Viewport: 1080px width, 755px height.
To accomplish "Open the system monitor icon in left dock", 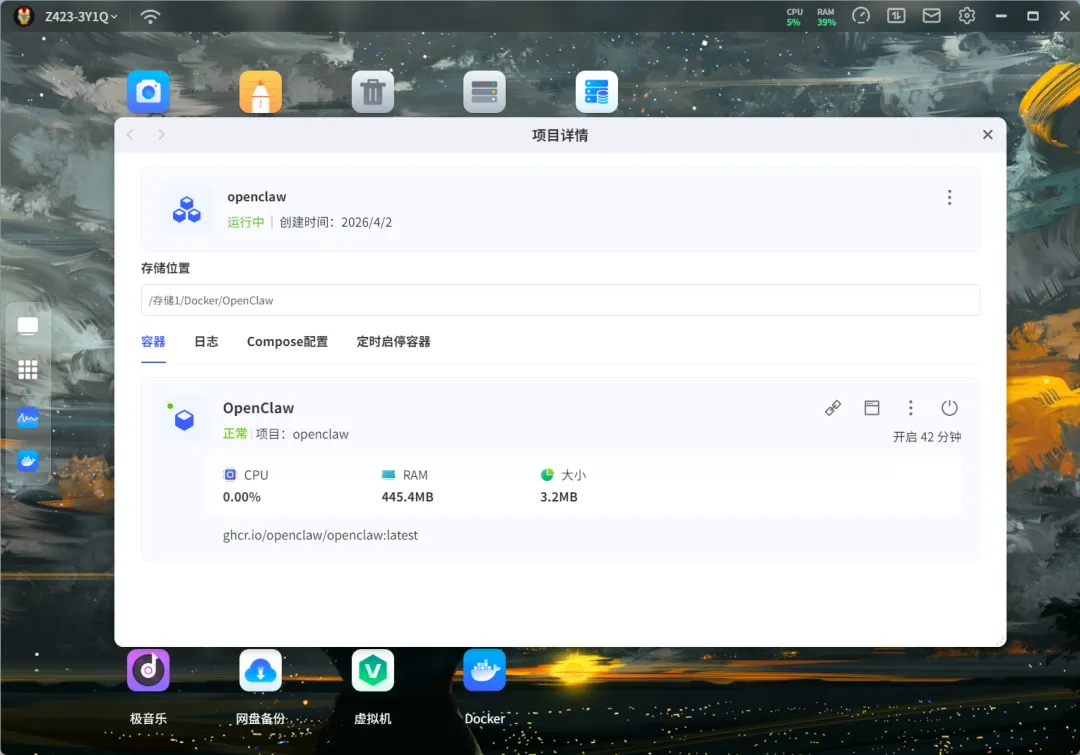I will (28, 417).
